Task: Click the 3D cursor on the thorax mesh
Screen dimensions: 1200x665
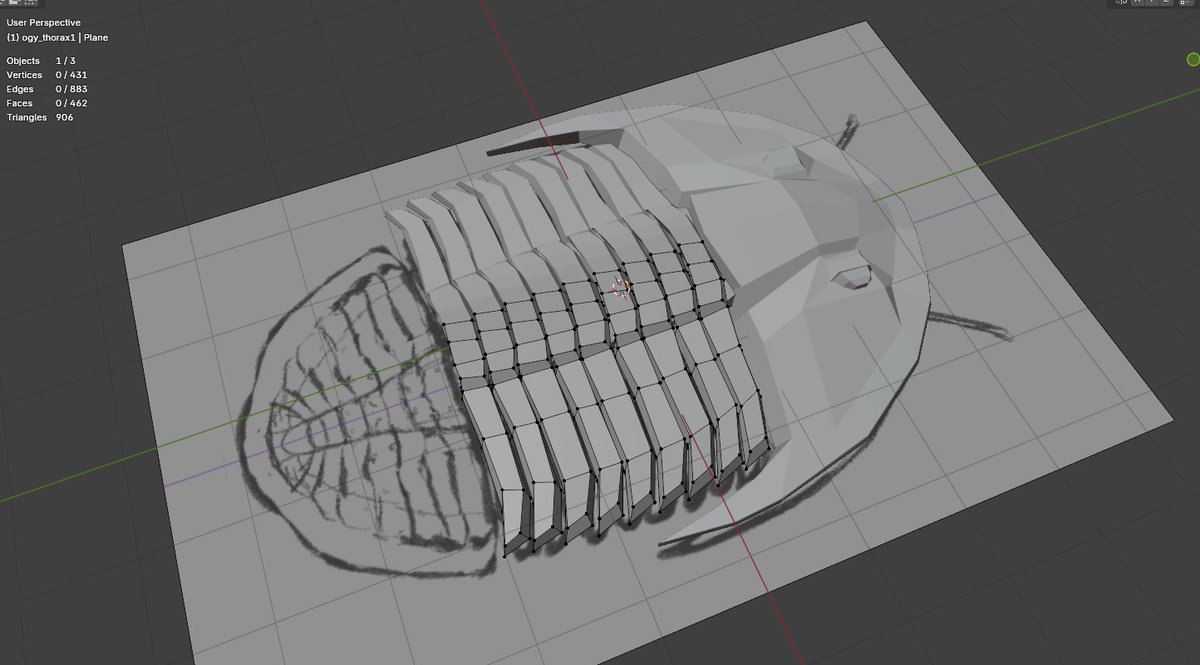Action: pos(620,288)
